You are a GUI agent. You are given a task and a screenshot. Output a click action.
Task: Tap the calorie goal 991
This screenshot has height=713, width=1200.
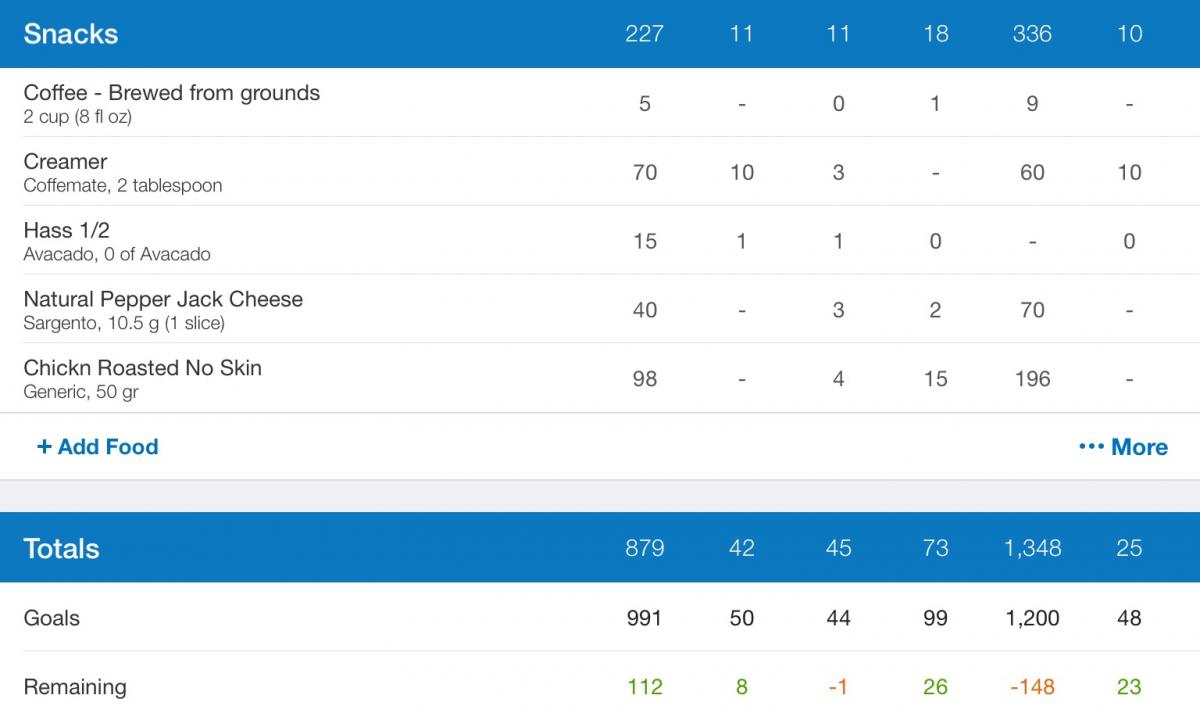pos(644,618)
